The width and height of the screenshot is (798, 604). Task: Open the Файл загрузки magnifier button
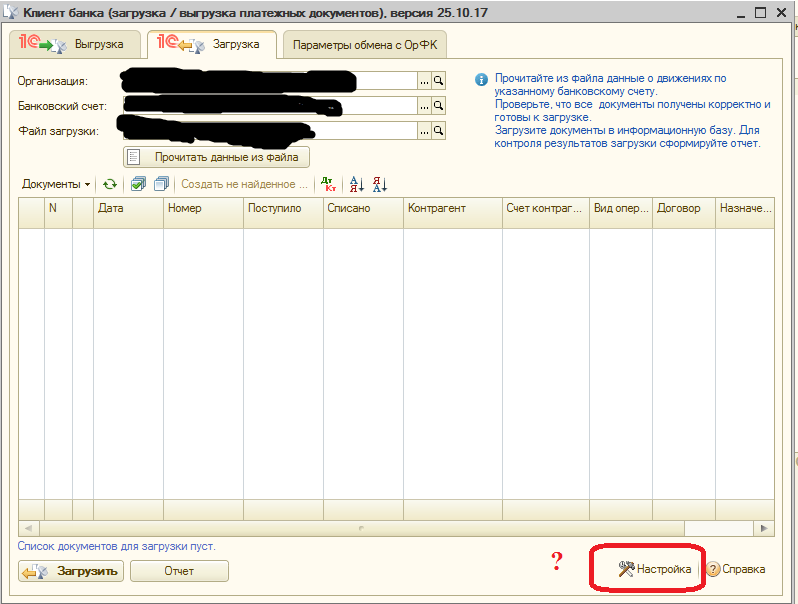pos(438,131)
